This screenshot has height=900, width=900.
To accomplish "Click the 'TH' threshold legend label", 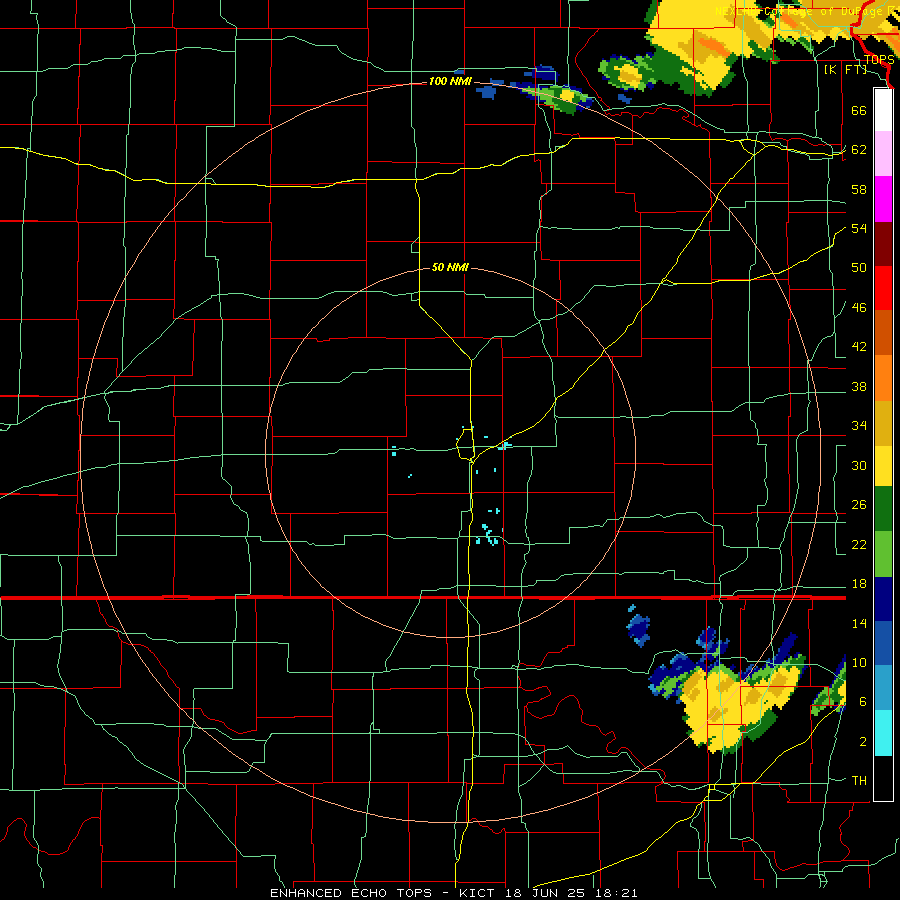I will click(x=859, y=781).
